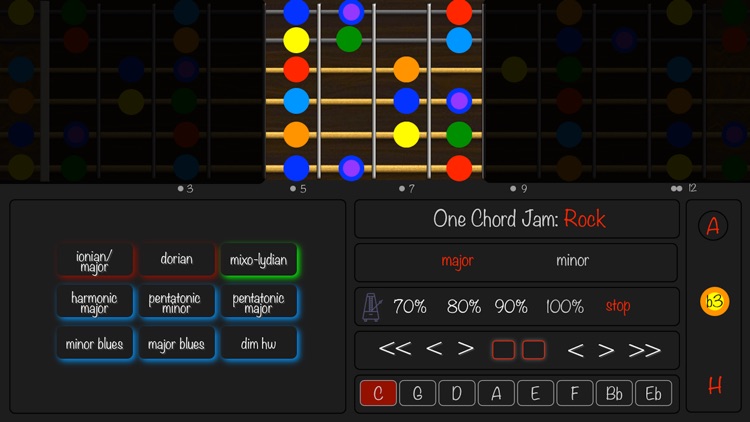Select key Bb

(614, 393)
